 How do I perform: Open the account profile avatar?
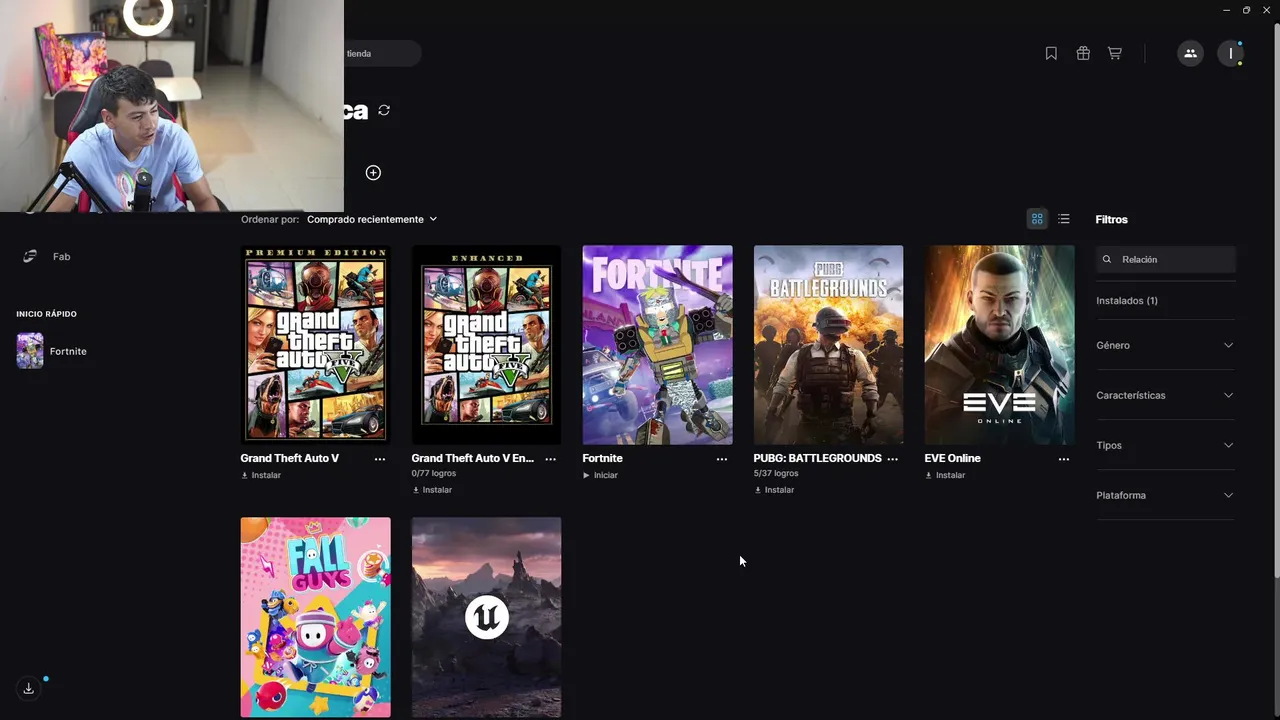click(1231, 54)
